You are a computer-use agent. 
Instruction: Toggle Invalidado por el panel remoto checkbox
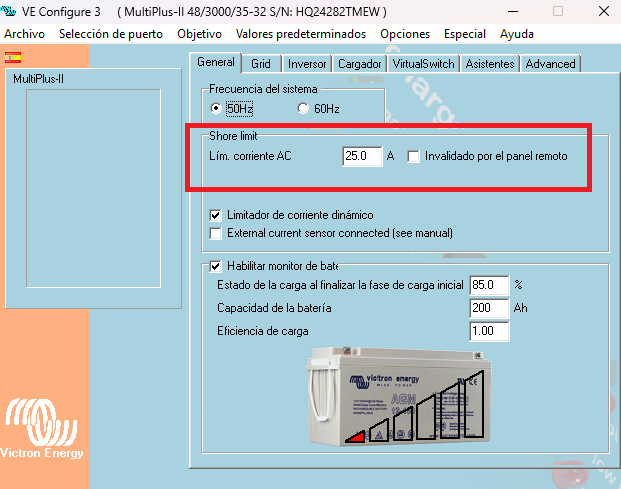(x=413, y=156)
